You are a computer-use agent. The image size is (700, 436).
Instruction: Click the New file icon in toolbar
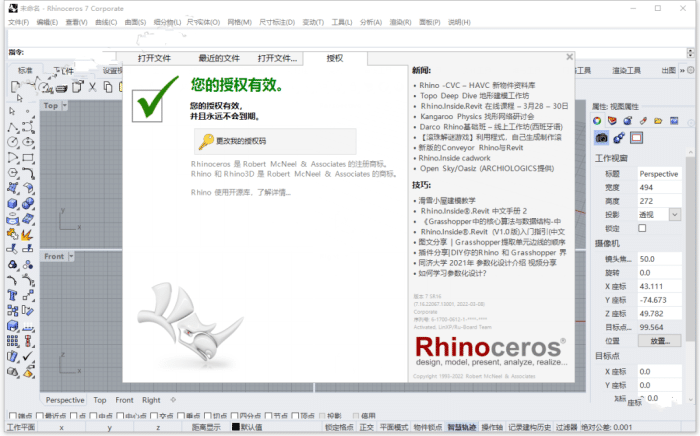pos(15,87)
